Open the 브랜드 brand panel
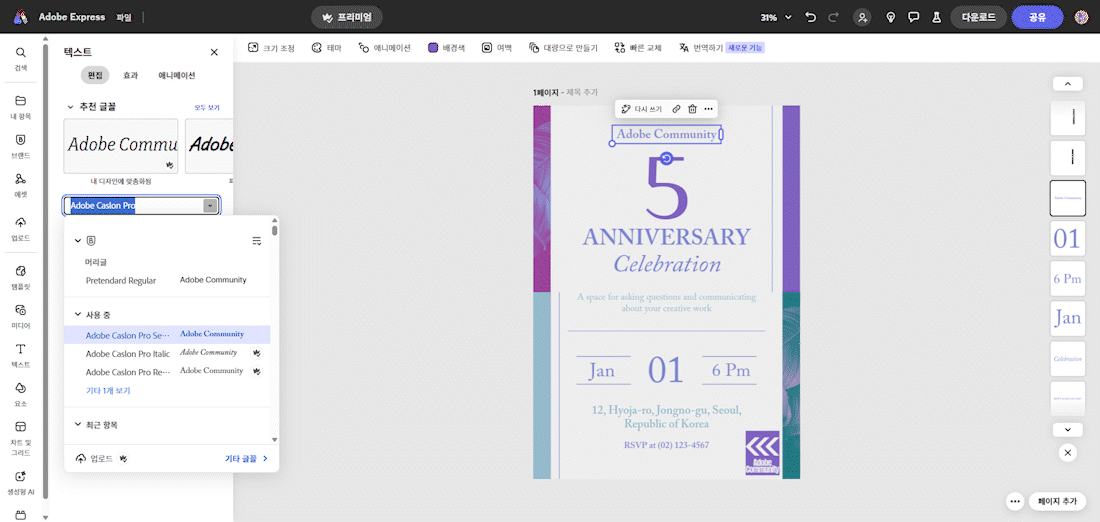Screen dimensions: 1100x522 coord(20,146)
